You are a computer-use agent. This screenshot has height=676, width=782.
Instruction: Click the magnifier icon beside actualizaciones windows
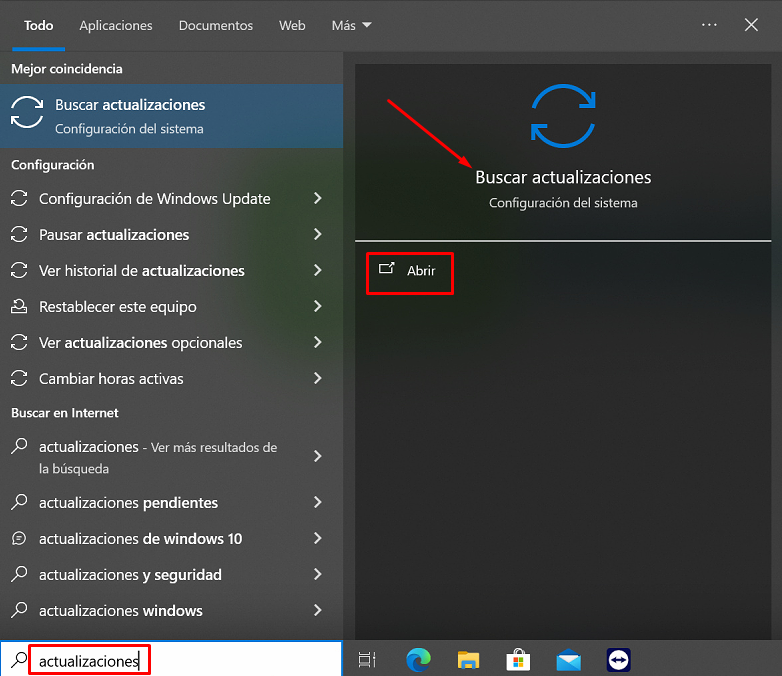point(19,610)
